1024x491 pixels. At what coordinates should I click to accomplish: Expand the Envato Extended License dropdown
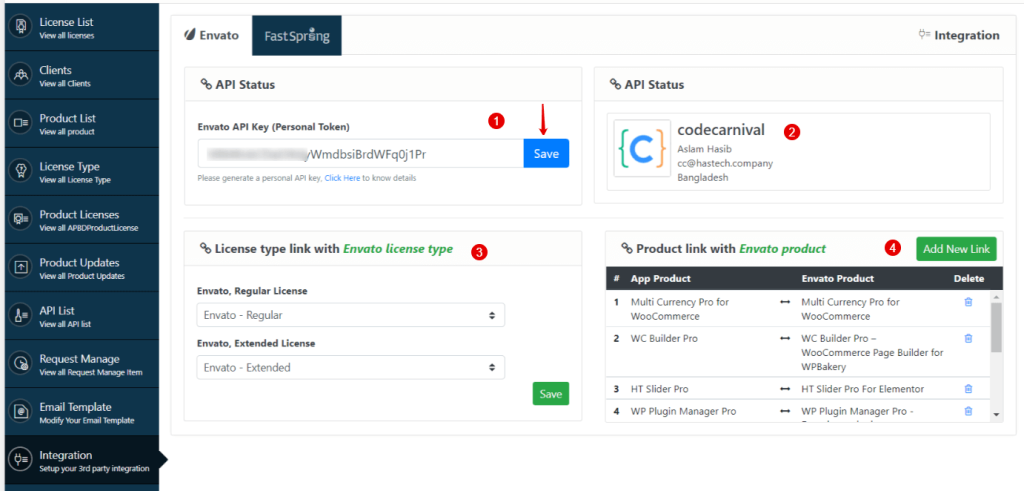click(350, 367)
